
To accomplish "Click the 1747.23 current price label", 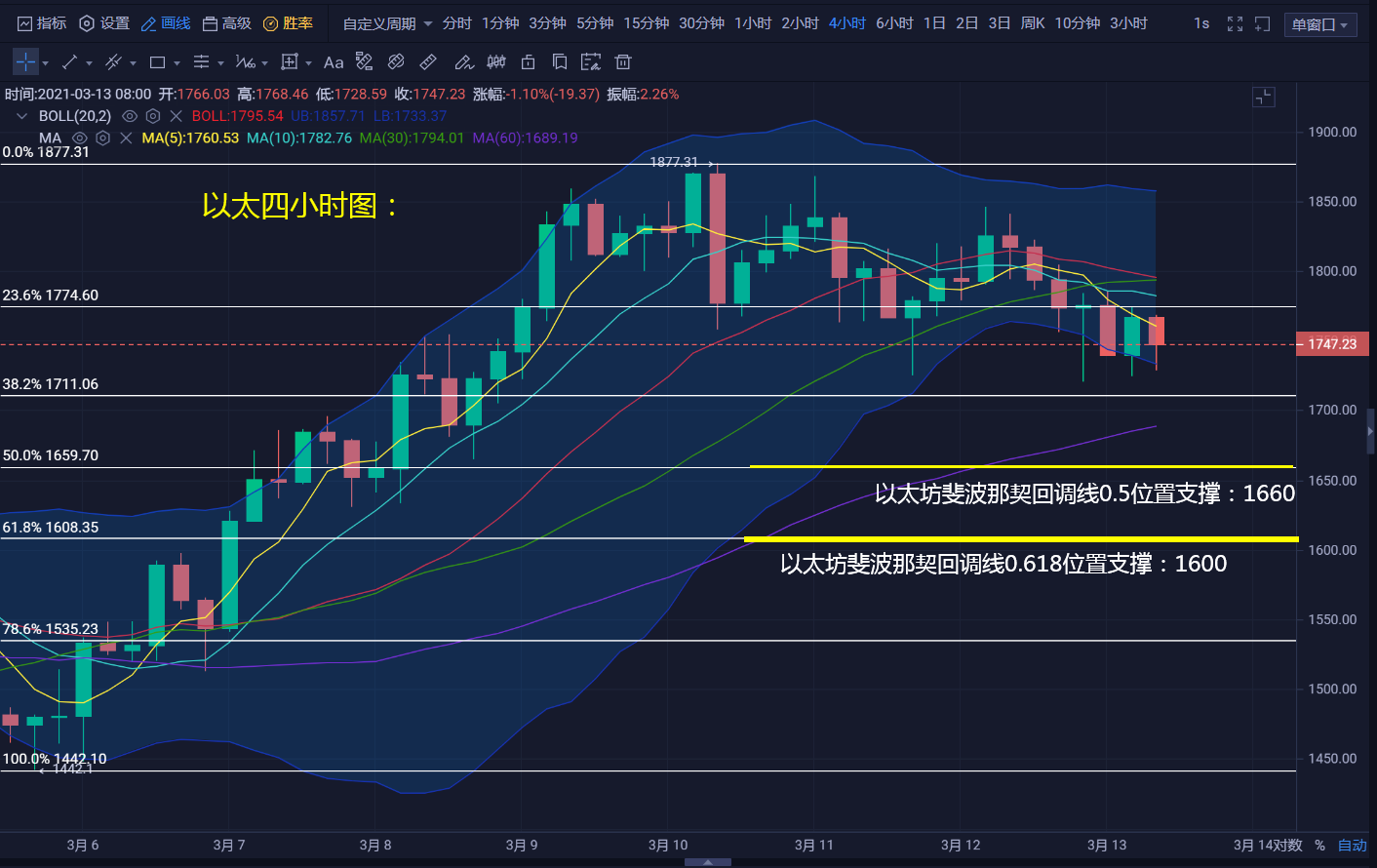I will (x=1332, y=344).
